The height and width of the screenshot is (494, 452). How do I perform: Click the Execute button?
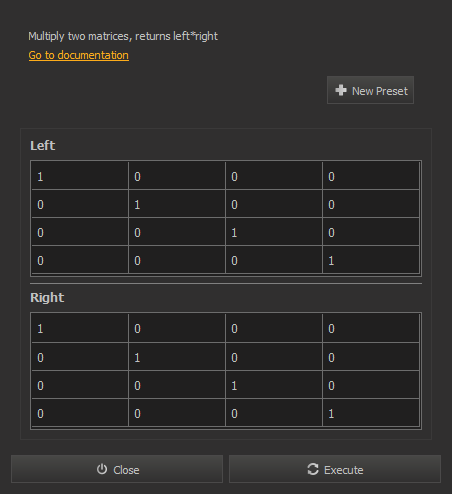335,469
